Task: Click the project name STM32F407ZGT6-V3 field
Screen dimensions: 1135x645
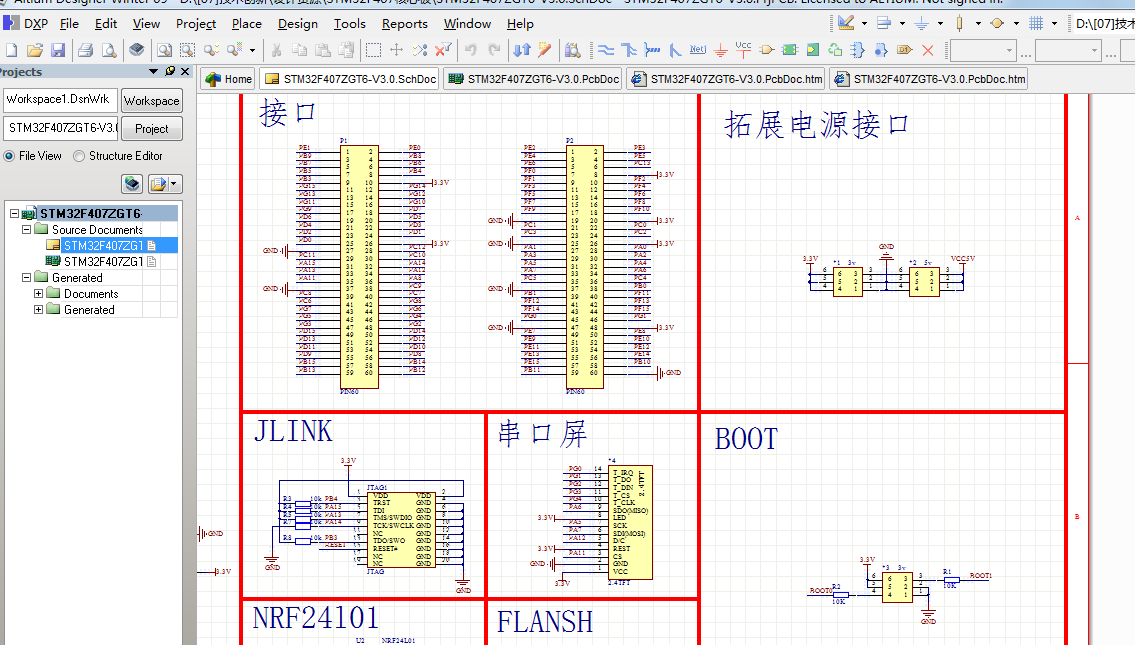Action: coord(60,128)
